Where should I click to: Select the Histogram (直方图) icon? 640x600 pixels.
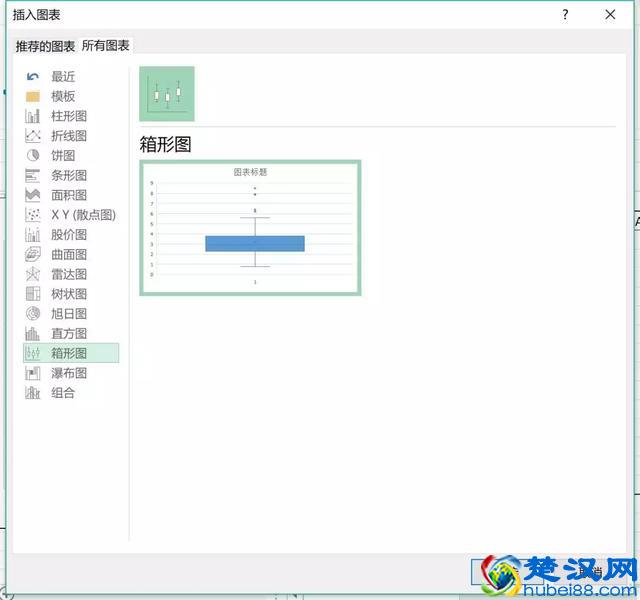click(33, 333)
